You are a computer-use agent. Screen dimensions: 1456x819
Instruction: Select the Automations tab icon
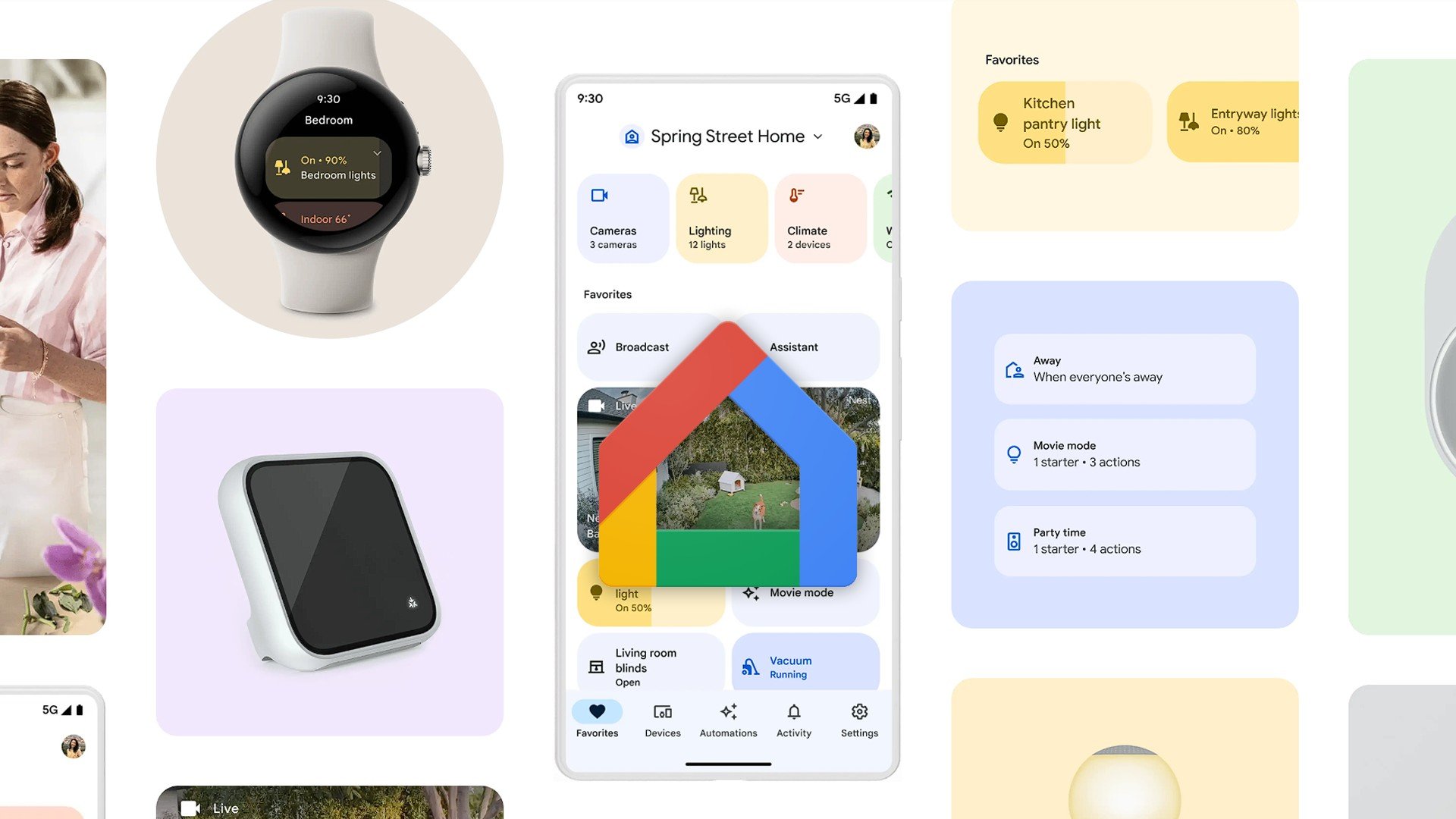[727, 710]
